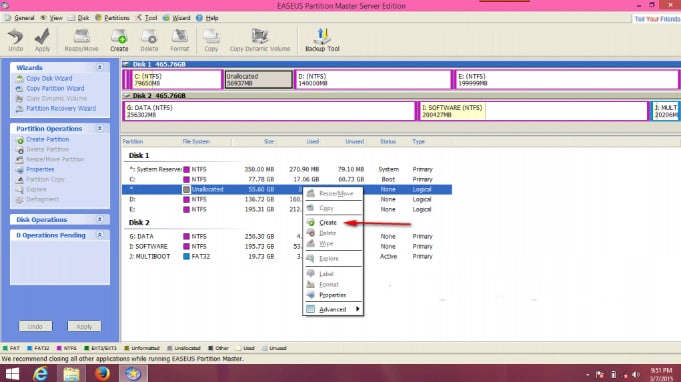Sort by the Size column header
The height and width of the screenshot is (382, 681).
[x=268, y=142]
